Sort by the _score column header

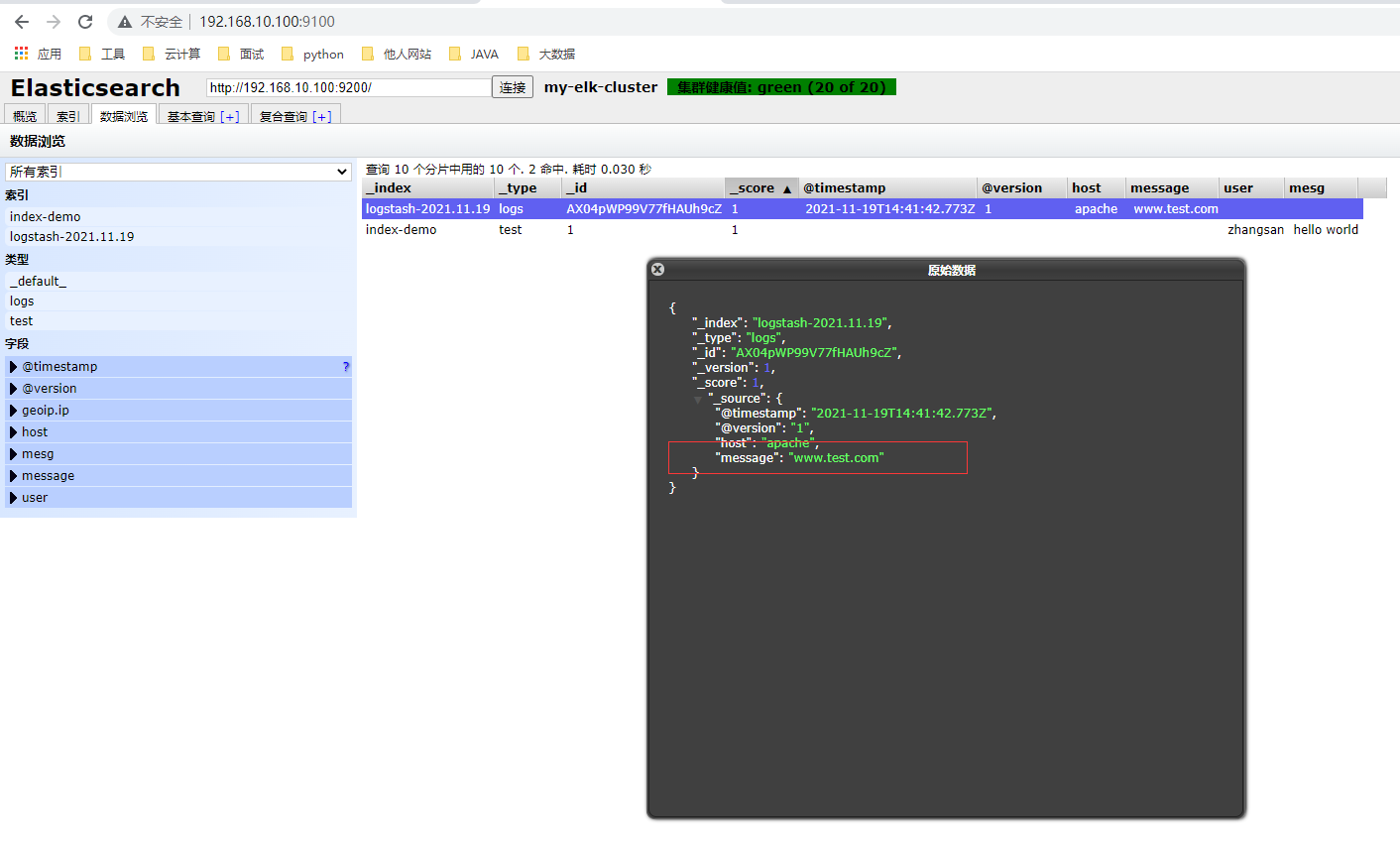[x=762, y=187]
